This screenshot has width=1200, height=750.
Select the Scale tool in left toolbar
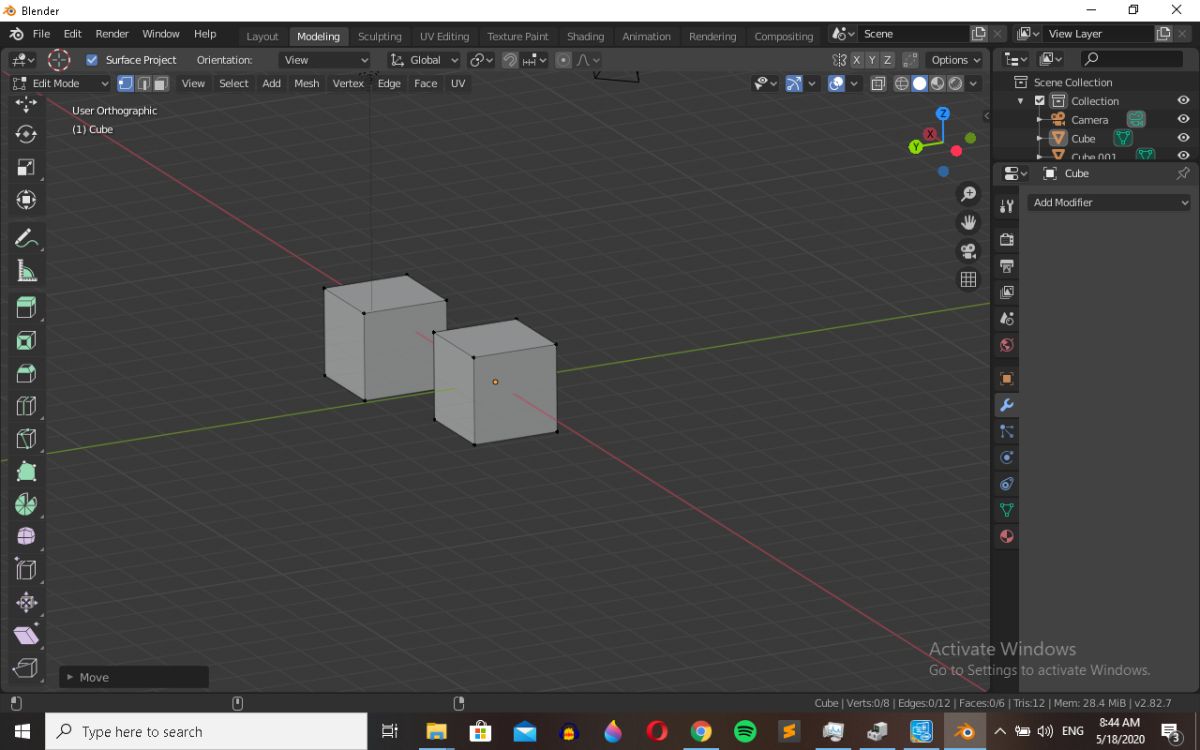point(27,167)
